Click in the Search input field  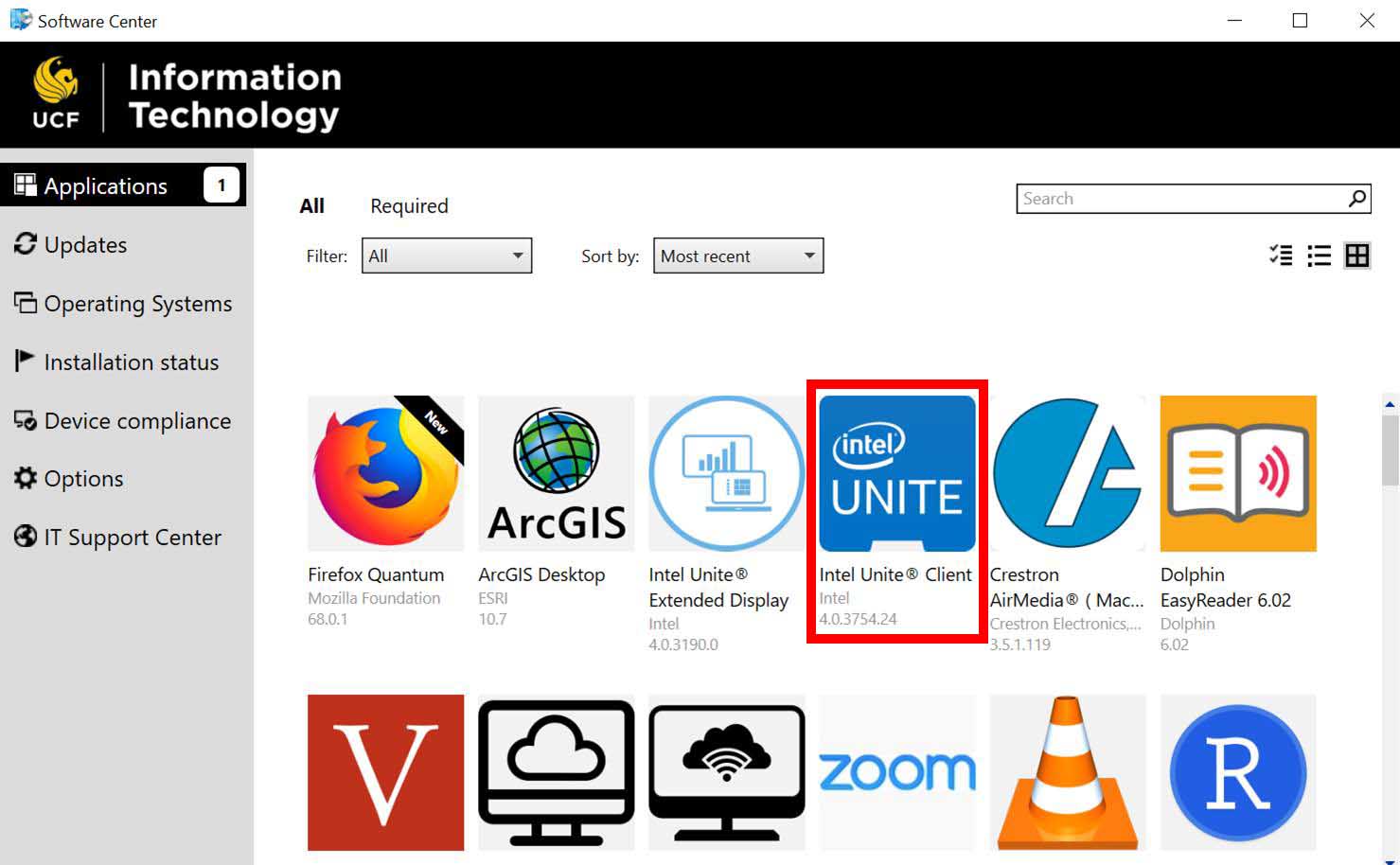[x=1181, y=199]
